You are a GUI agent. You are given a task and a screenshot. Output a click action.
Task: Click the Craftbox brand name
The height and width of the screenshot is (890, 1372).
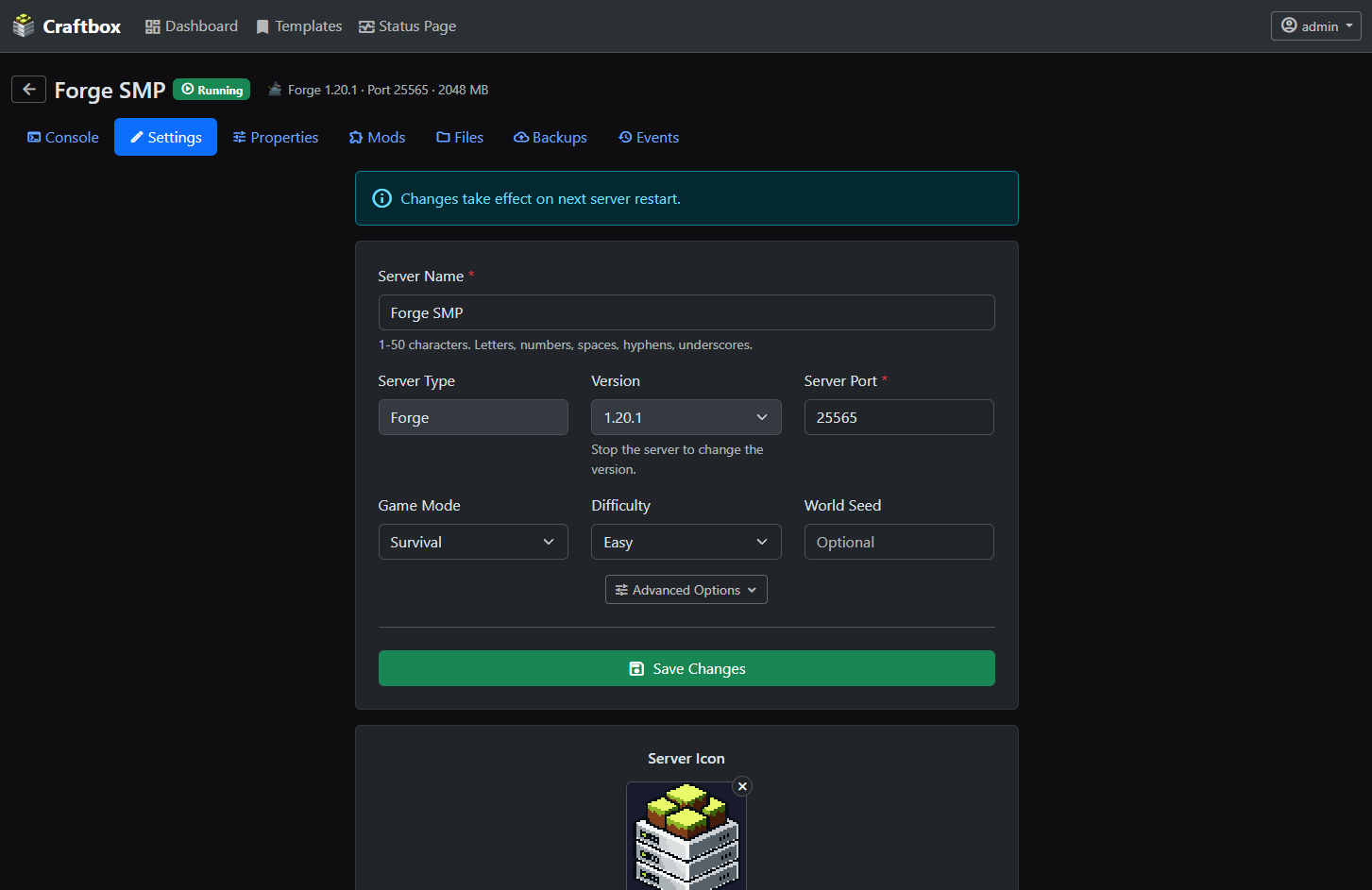point(82,26)
